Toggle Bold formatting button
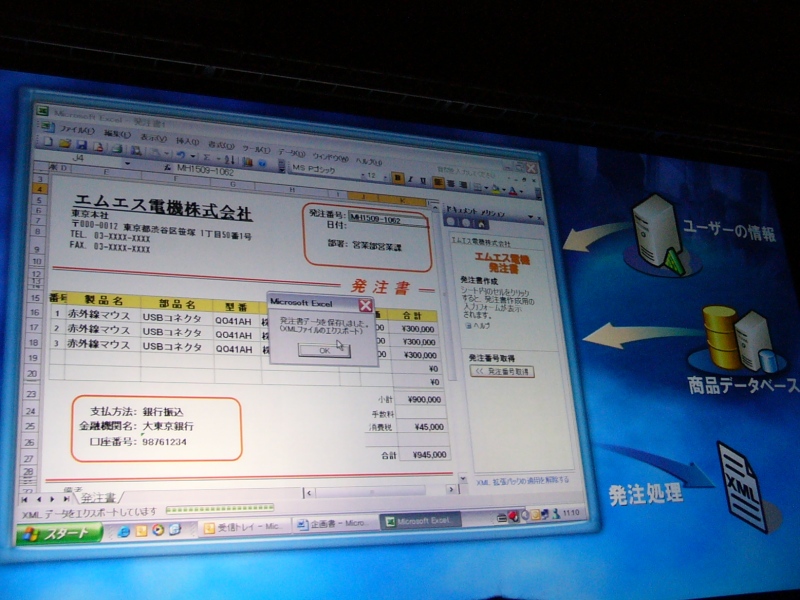The image size is (800, 600). tap(397, 178)
